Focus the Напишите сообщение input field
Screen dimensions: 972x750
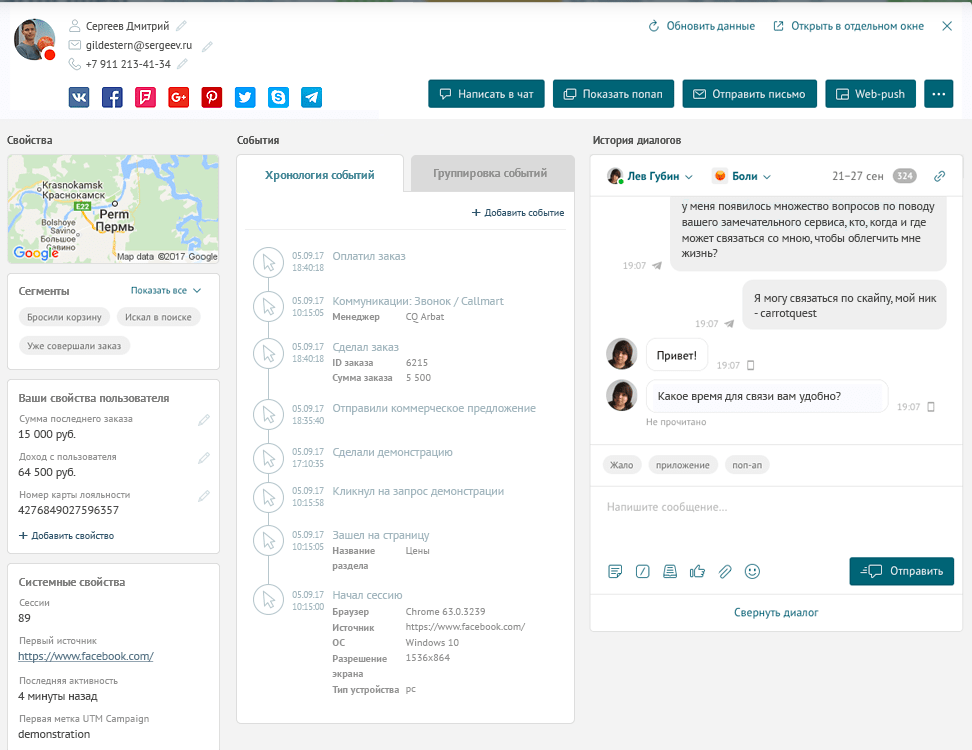775,519
